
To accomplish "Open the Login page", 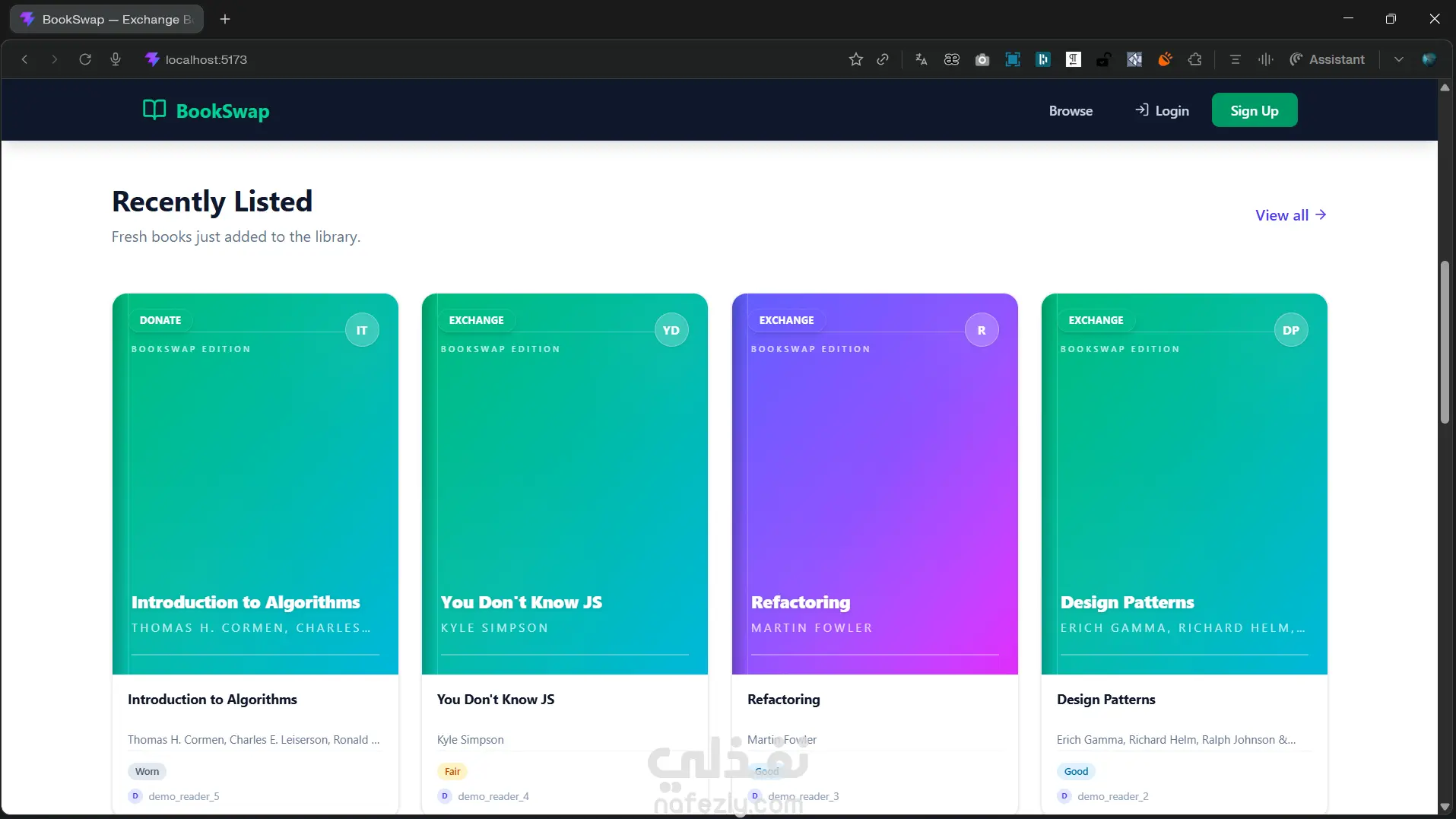I will [x=1162, y=110].
